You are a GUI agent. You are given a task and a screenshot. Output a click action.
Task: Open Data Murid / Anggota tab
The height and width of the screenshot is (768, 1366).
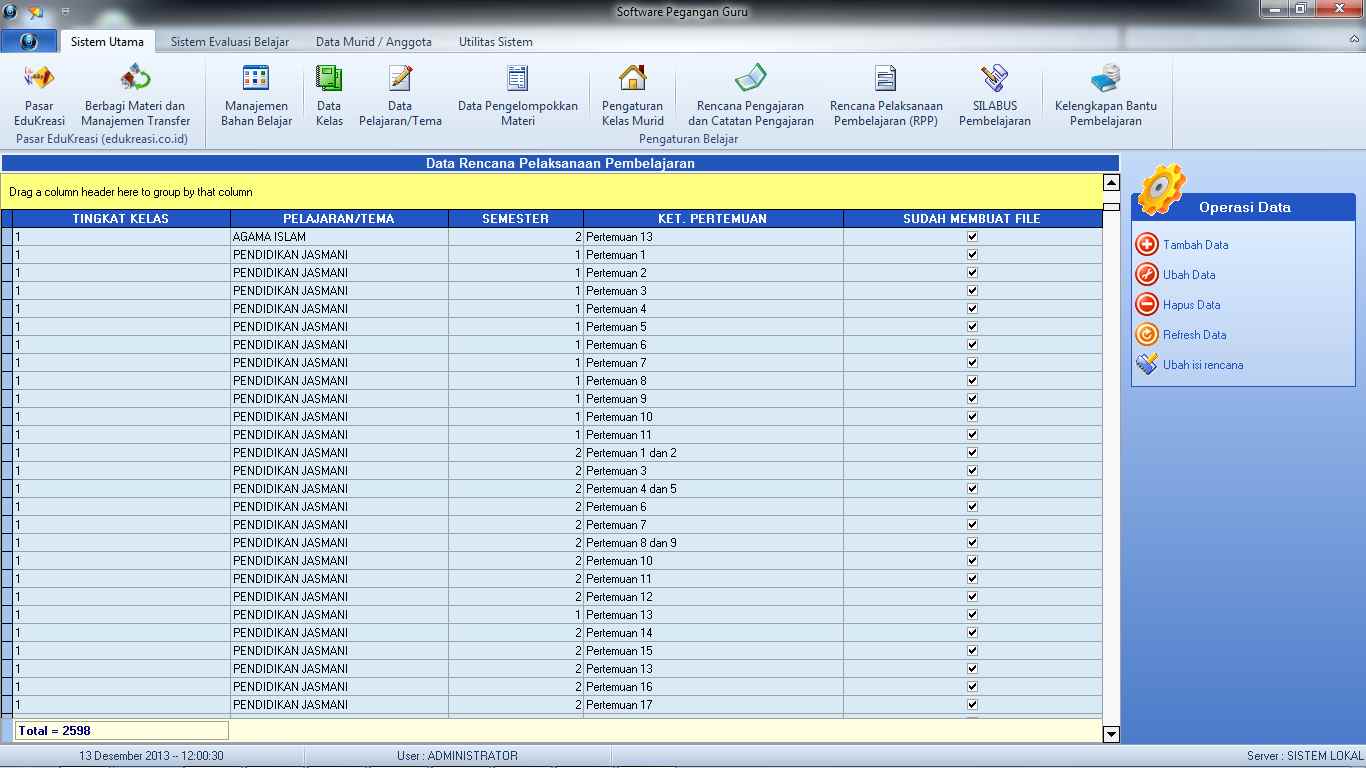point(374,42)
